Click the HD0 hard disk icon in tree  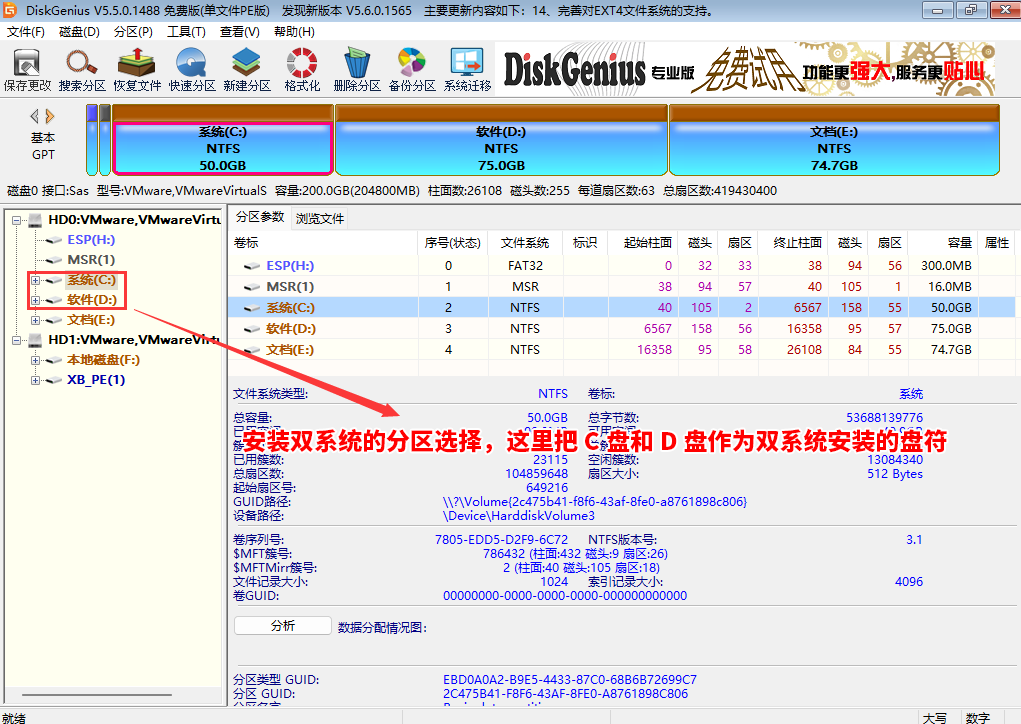36,219
